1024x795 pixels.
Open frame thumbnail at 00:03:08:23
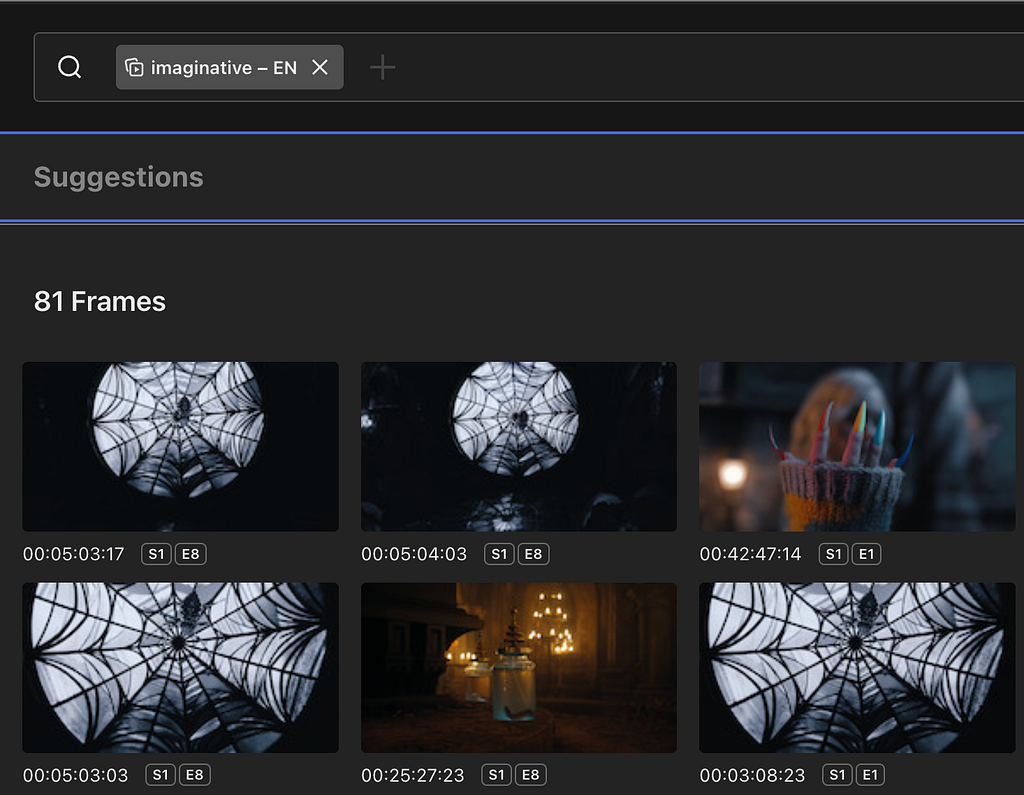click(x=857, y=668)
